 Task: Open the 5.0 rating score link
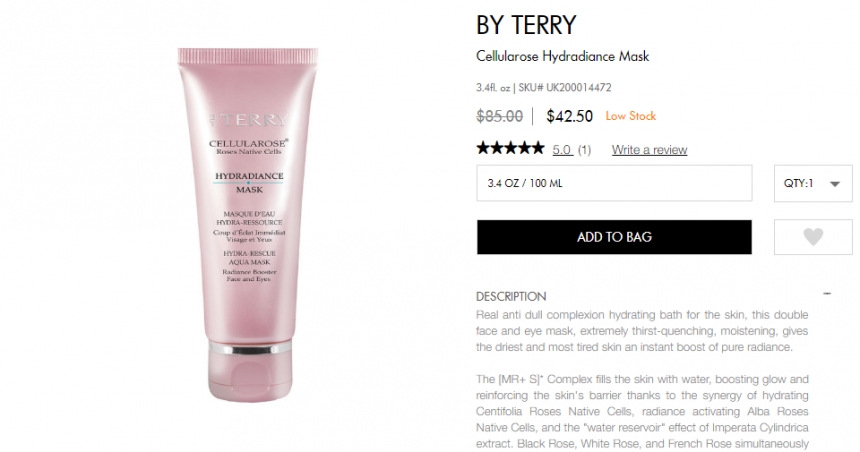(x=562, y=150)
